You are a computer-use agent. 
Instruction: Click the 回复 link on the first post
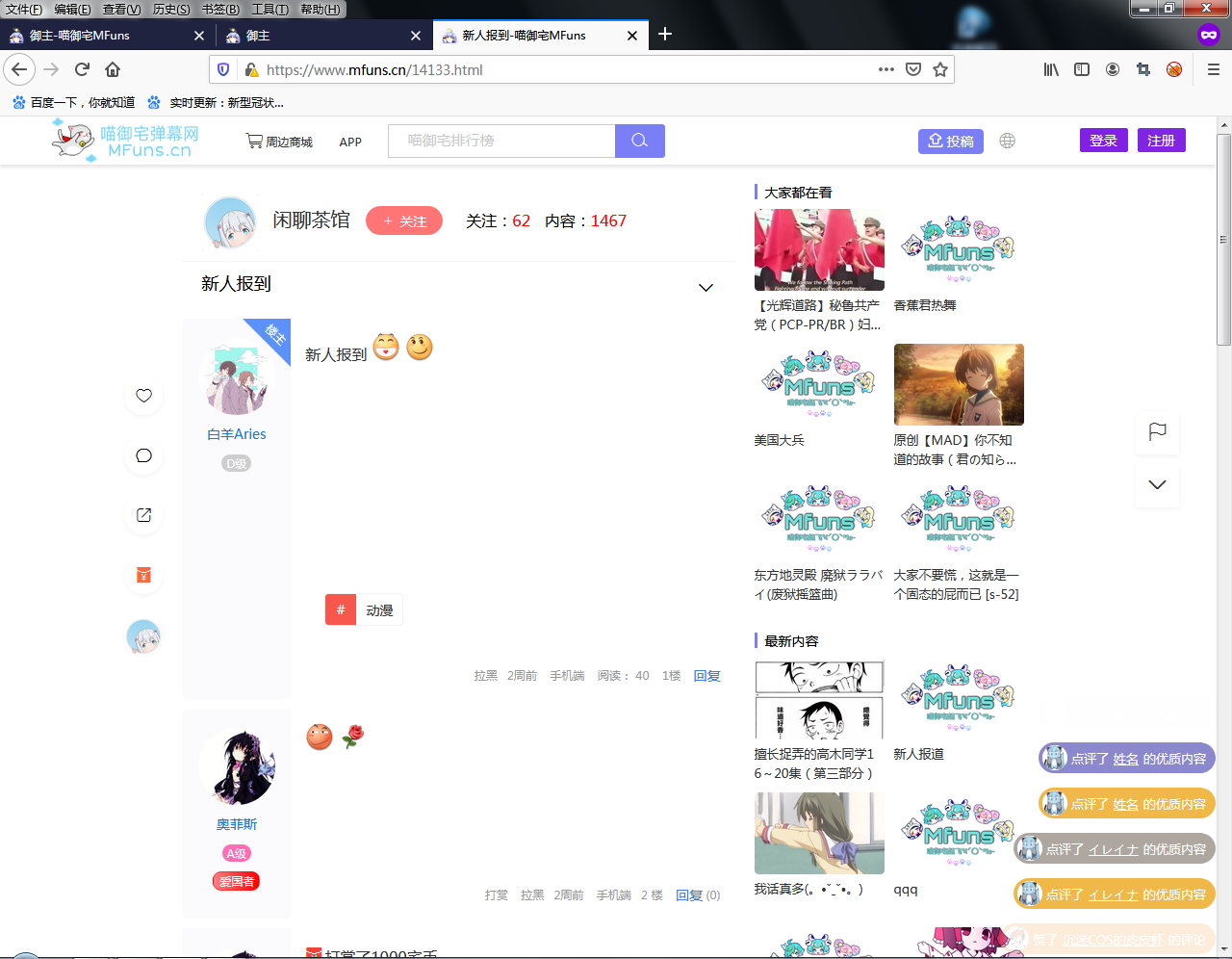coord(706,676)
